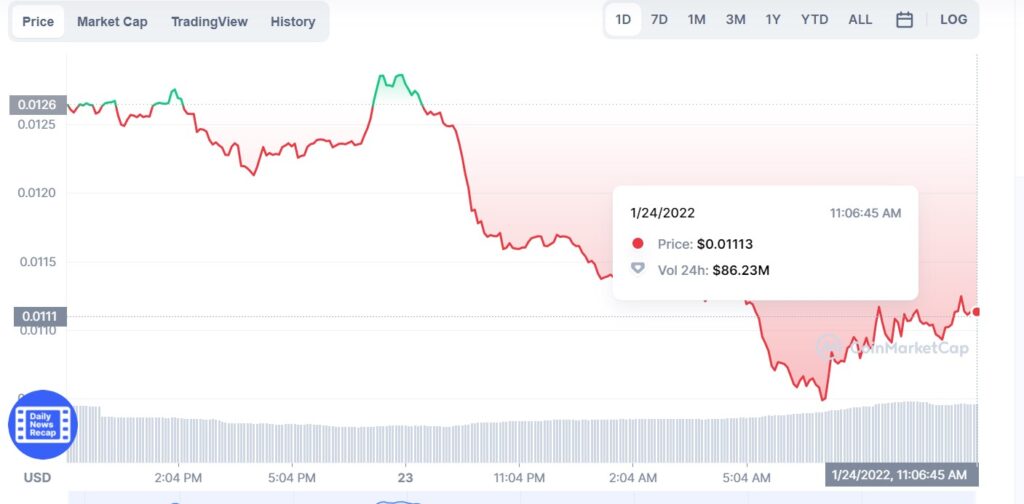This screenshot has height=504, width=1024.
Task: Open the calendar date range picker
Action: pos(904,20)
